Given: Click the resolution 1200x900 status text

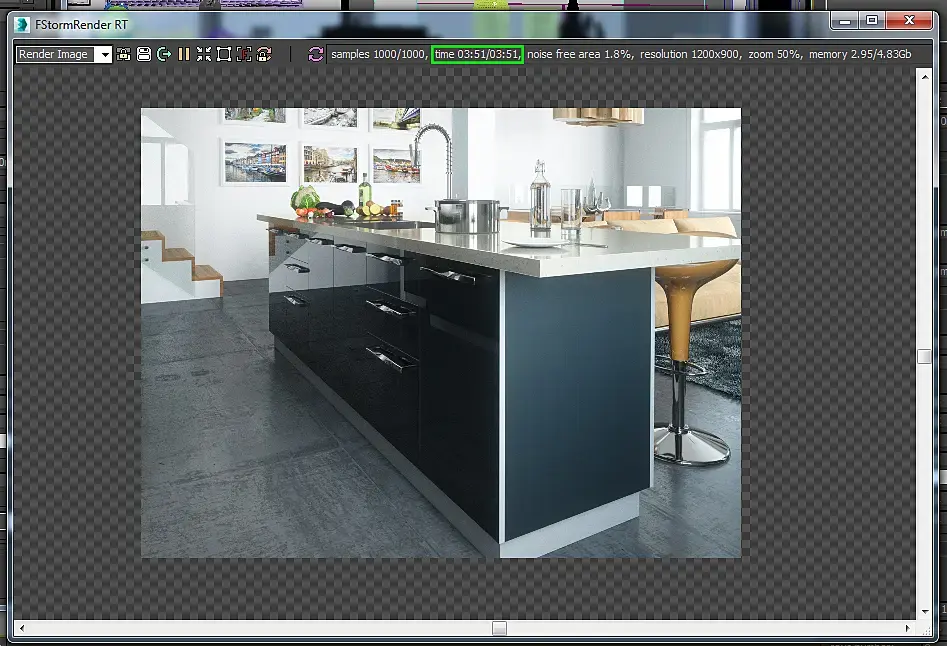Looking at the screenshot, I should click(x=690, y=54).
